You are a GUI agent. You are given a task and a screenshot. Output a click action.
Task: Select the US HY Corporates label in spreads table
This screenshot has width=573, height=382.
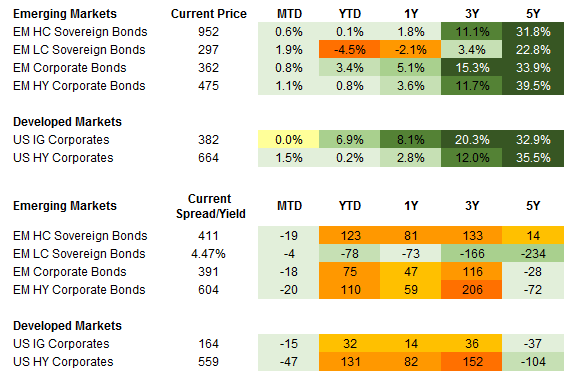[x=63, y=362]
